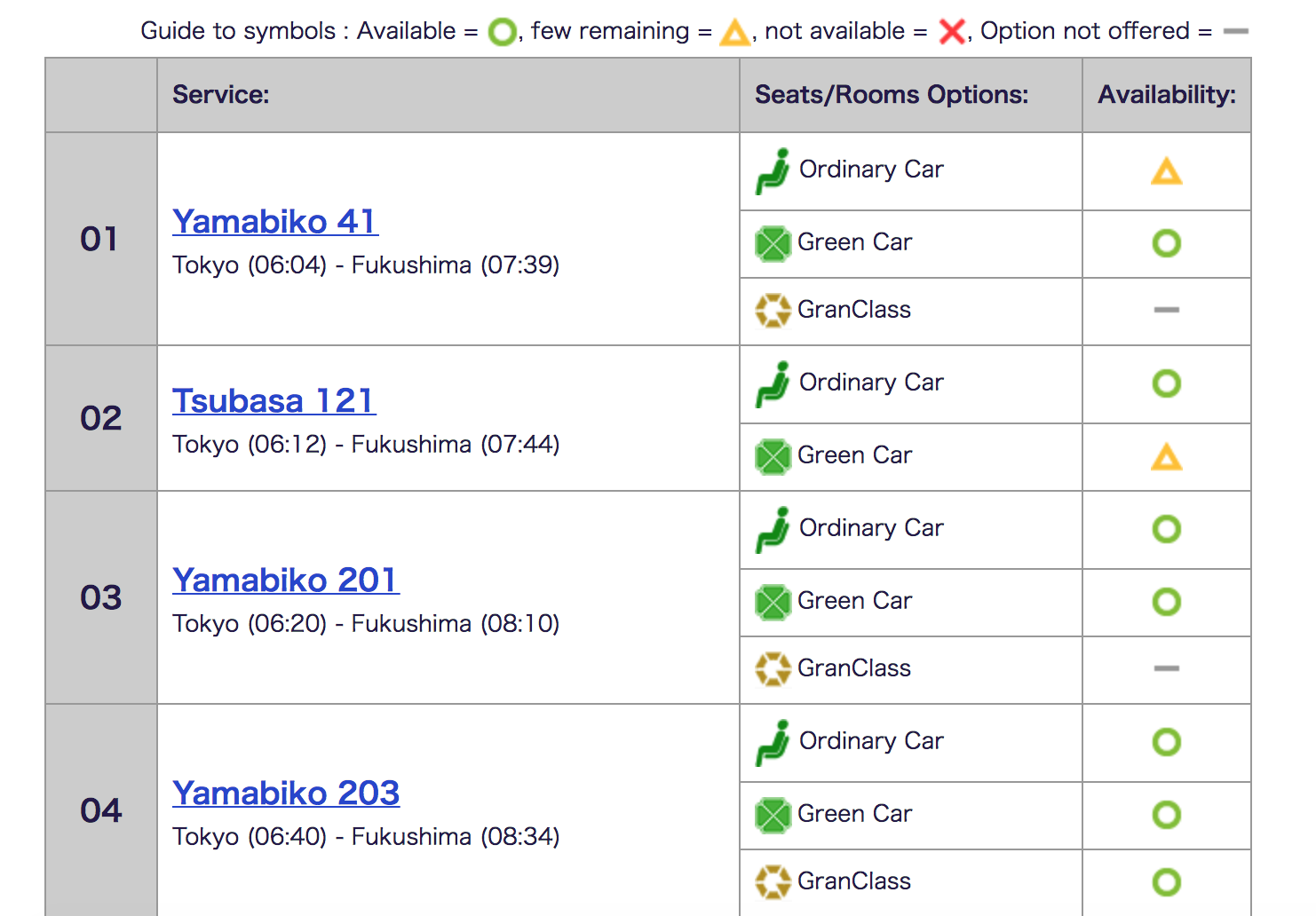Select available circle for Yamabiko 201 Ordinary Car
Image resolution: width=1316 pixels, height=916 pixels.
click(x=1166, y=529)
